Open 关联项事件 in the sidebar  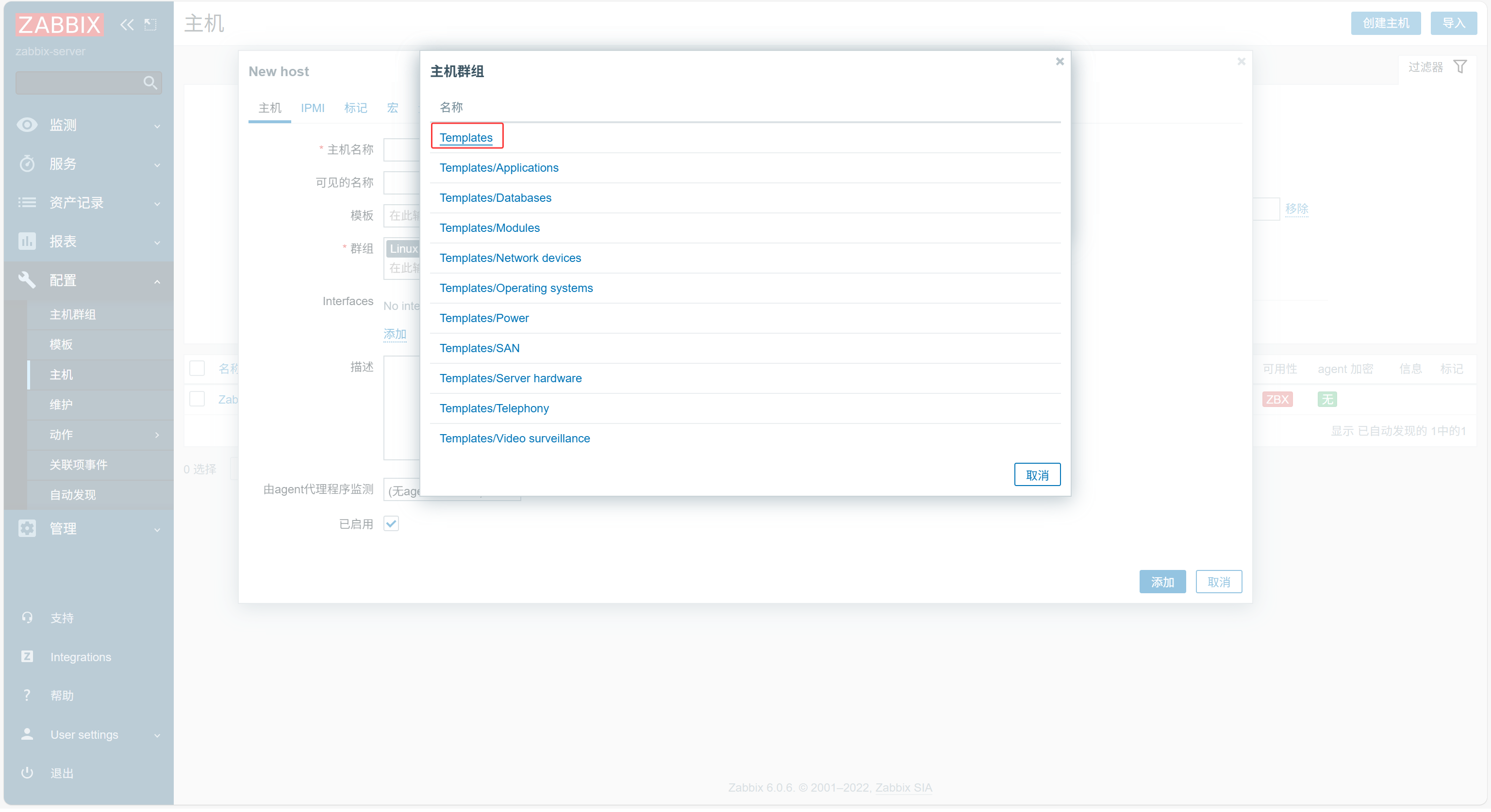tap(79, 465)
